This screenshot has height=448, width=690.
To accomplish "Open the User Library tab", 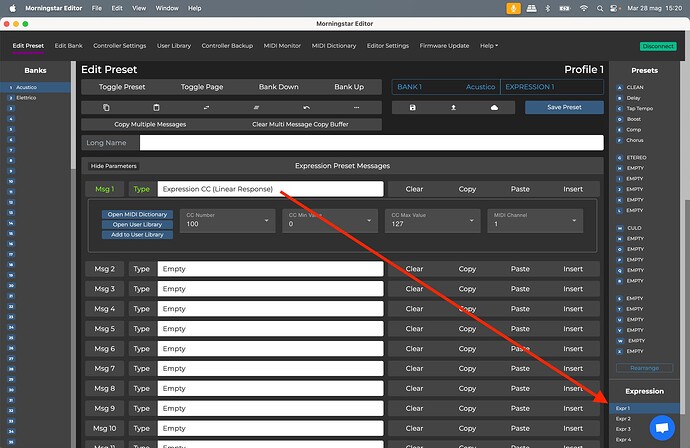I will click(x=174, y=46).
